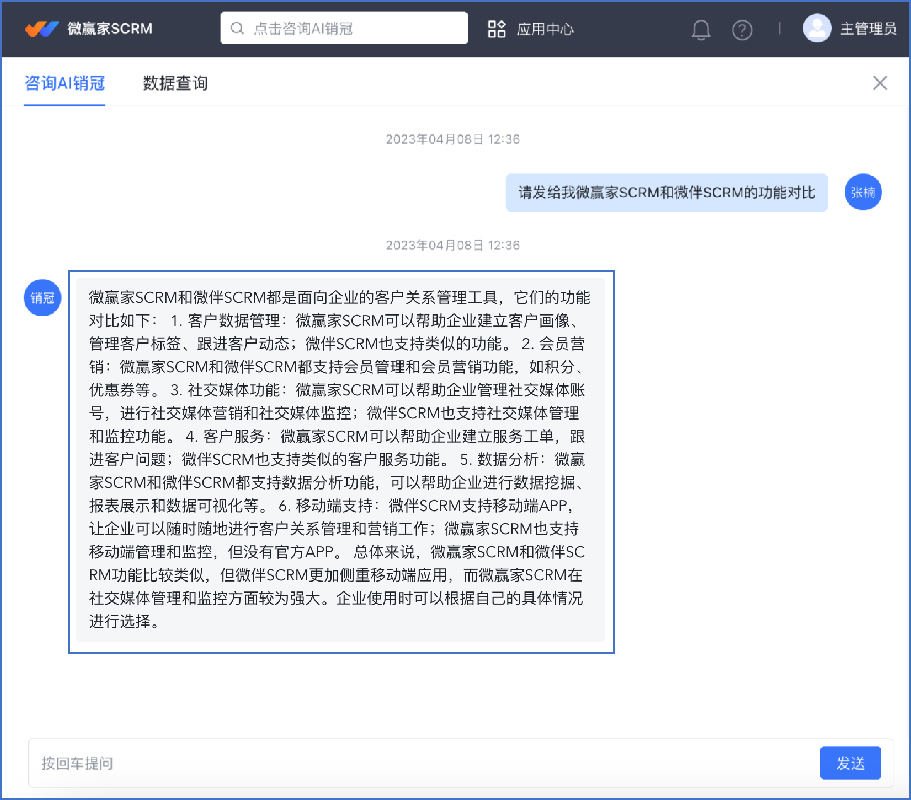Click the 微赢家SCRM brand name text
Screen dimensions: 911x800
coord(110,28)
